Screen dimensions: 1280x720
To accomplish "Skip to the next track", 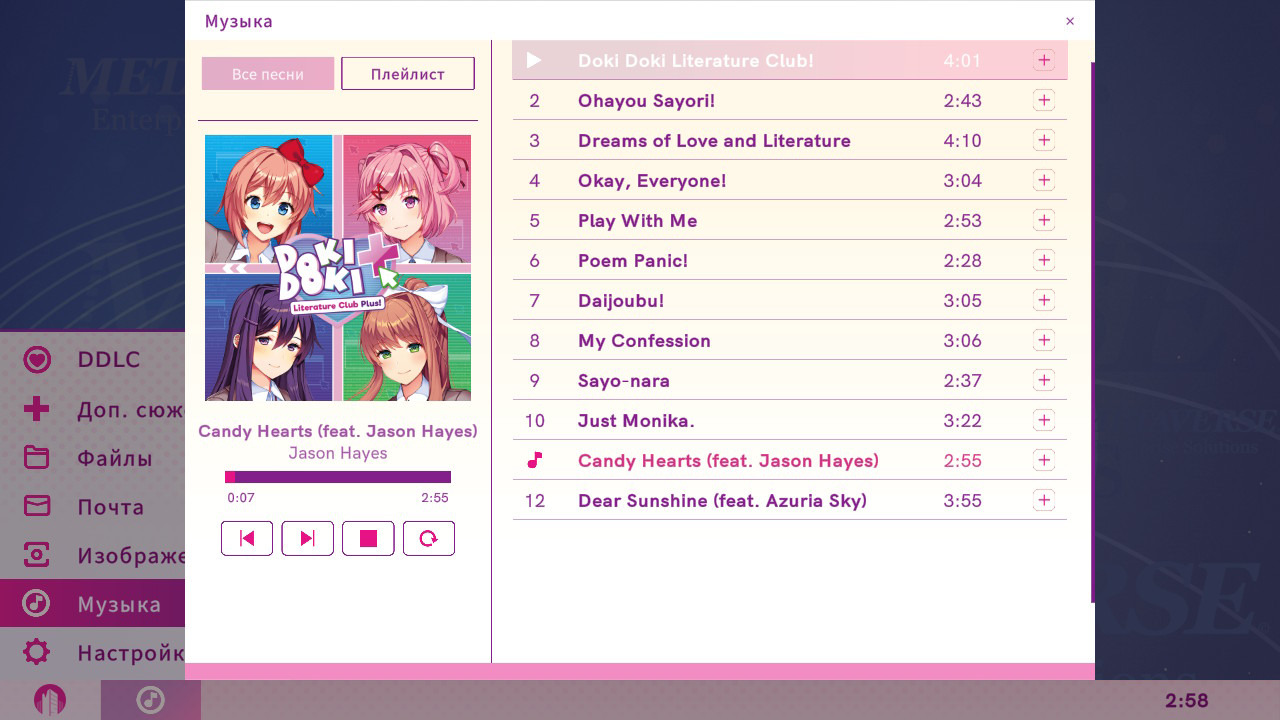I will pyautogui.click(x=307, y=538).
